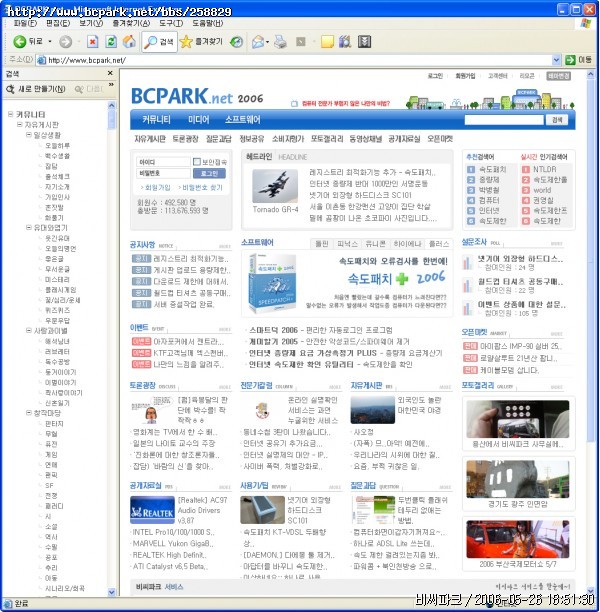Collapse the 사랑과이별 tree node

28,330
